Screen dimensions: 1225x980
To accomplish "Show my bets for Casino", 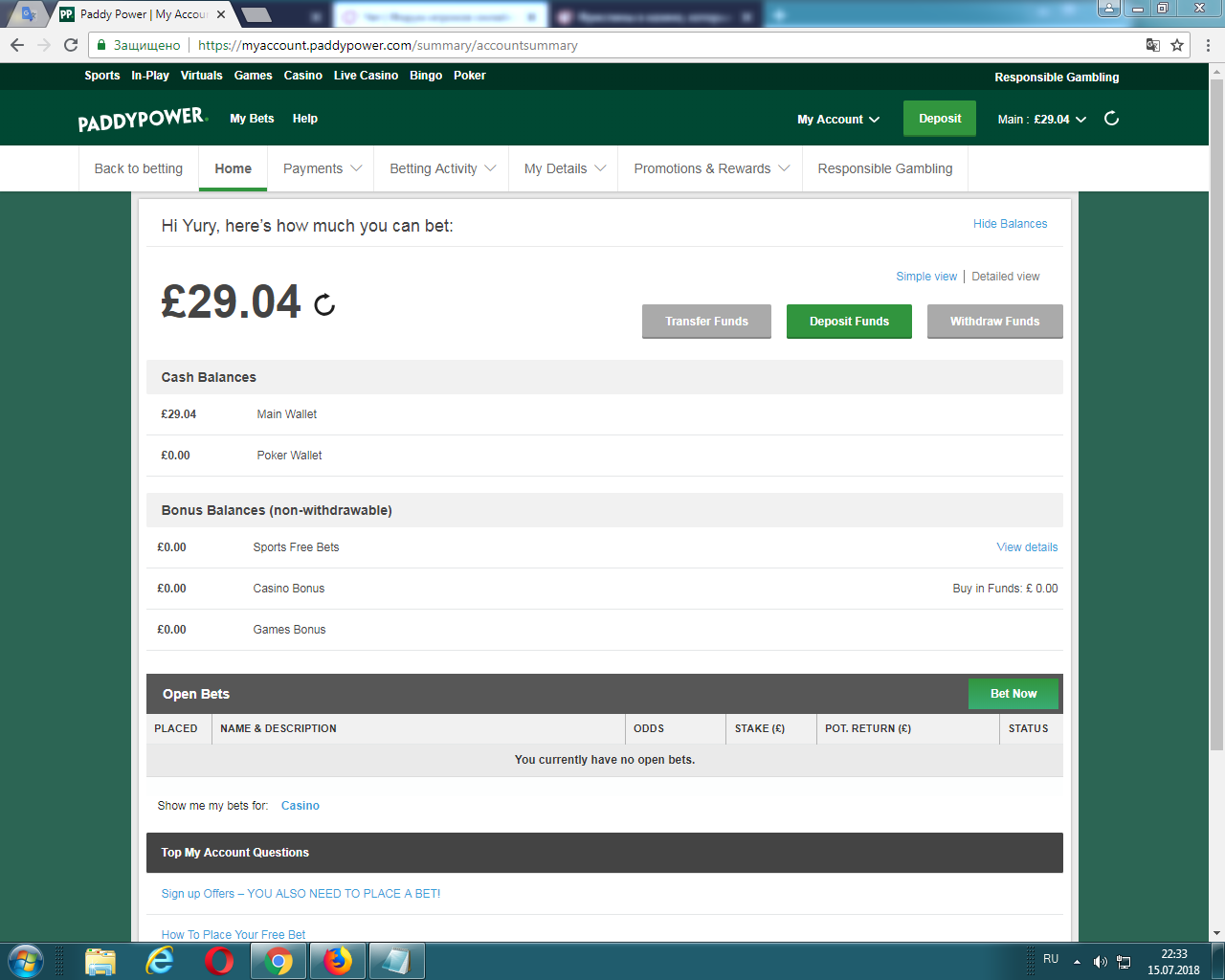I will 301,806.
